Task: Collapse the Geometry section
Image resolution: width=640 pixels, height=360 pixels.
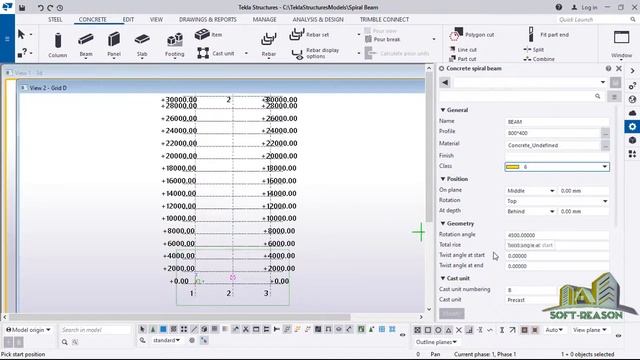Action: [443, 224]
